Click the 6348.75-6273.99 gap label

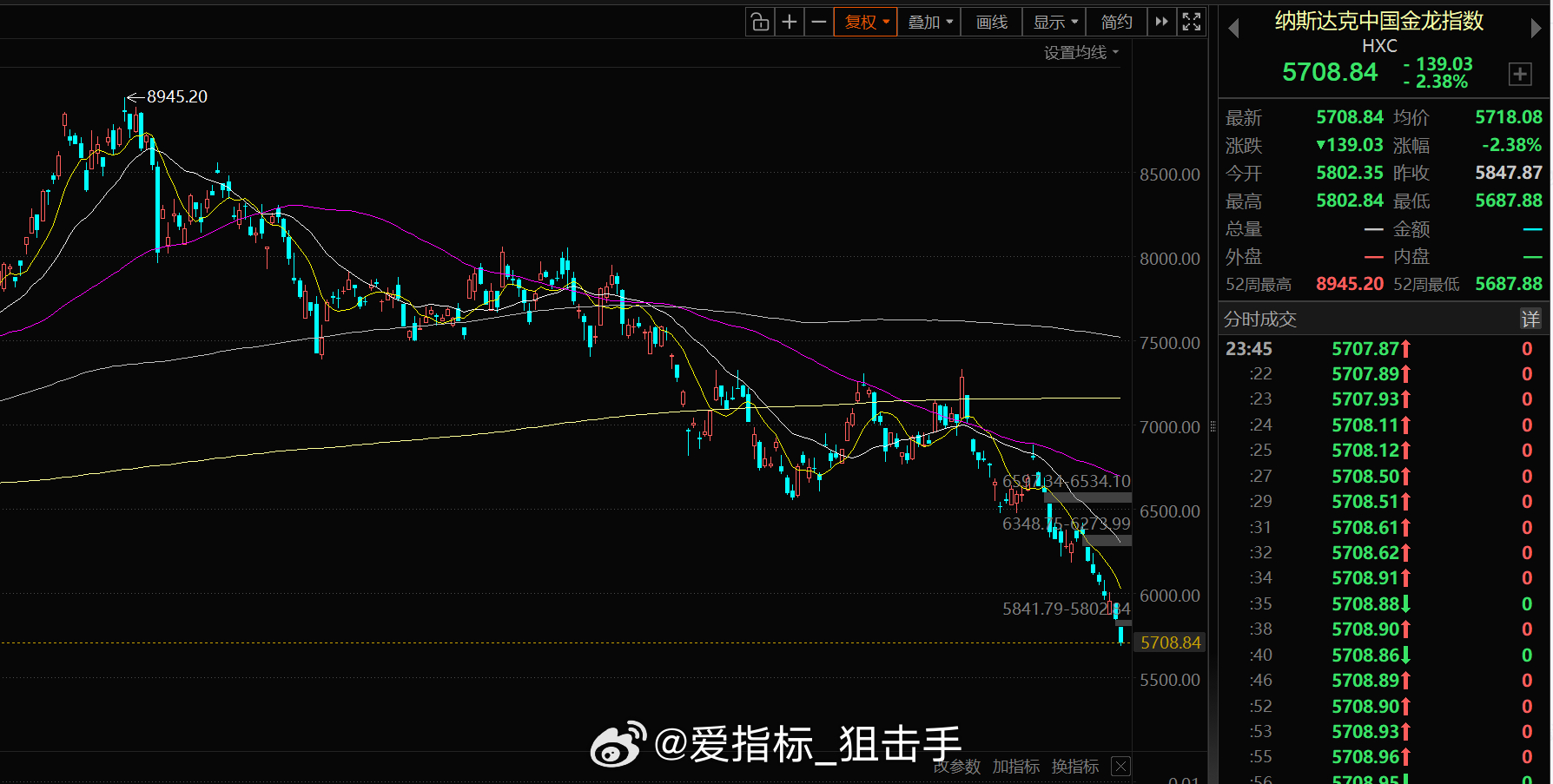click(x=1067, y=524)
